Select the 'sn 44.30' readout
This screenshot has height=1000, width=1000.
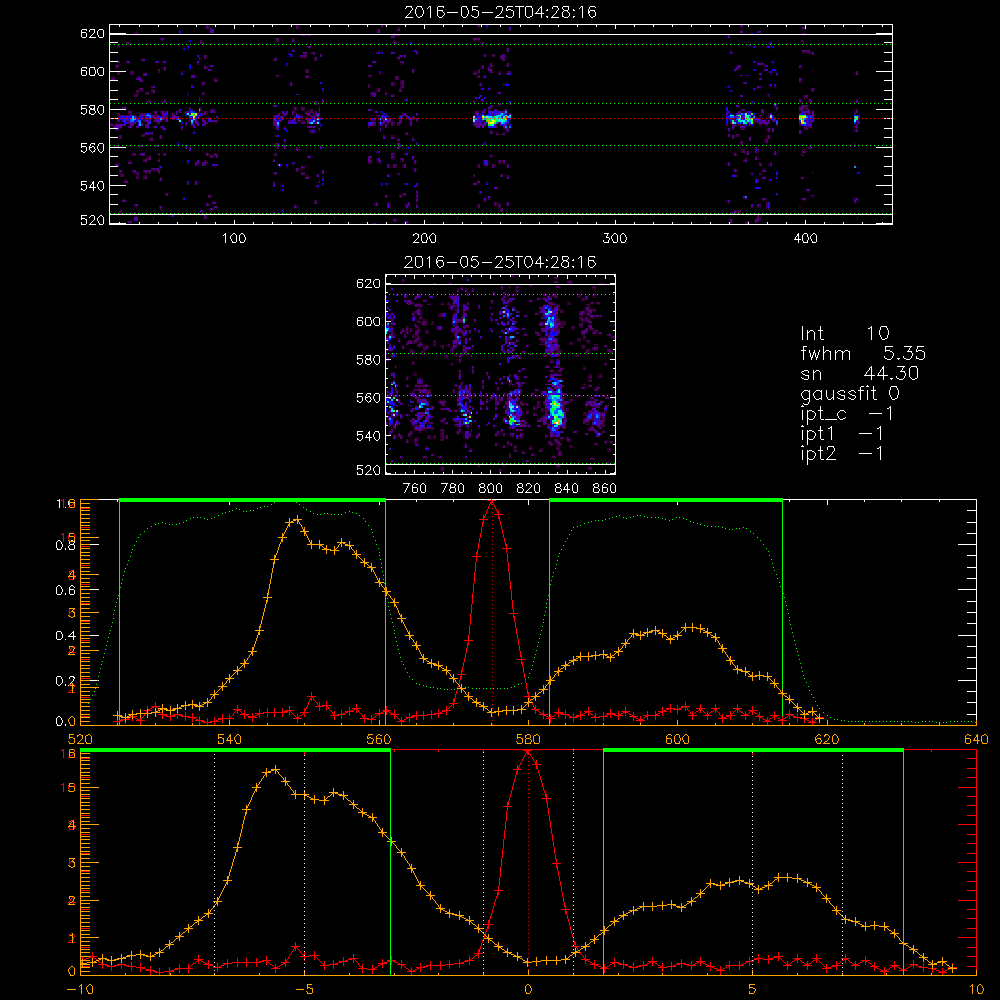point(859,373)
